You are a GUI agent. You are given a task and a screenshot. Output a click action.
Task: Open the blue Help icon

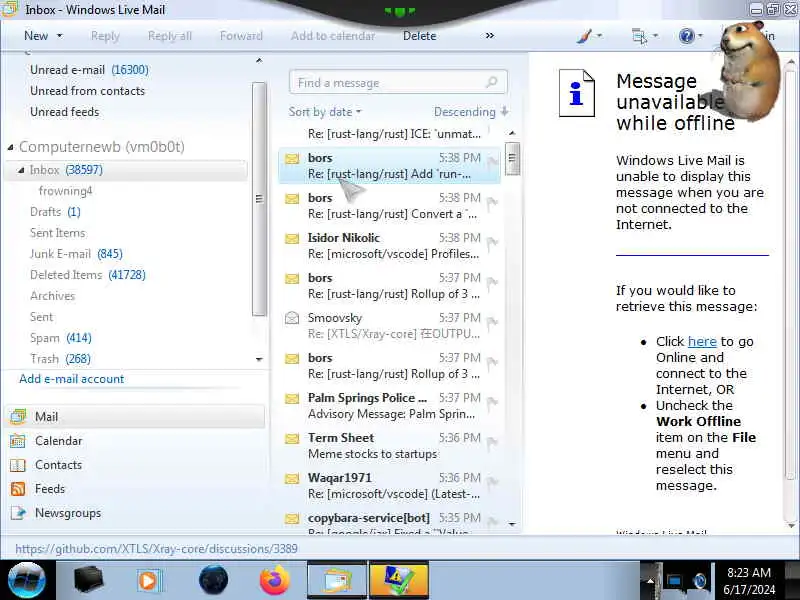687,36
